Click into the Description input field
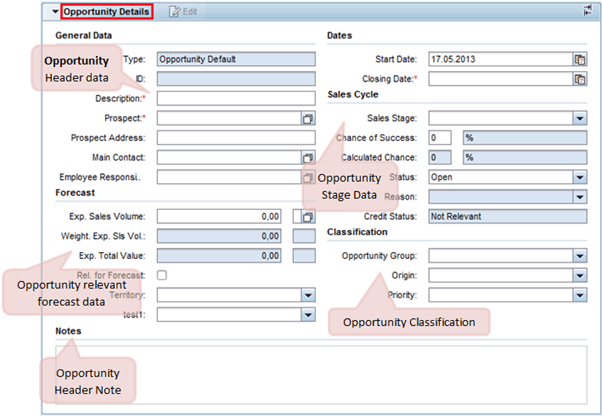Viewport: 602px width, 416px height. click(235, 98)
